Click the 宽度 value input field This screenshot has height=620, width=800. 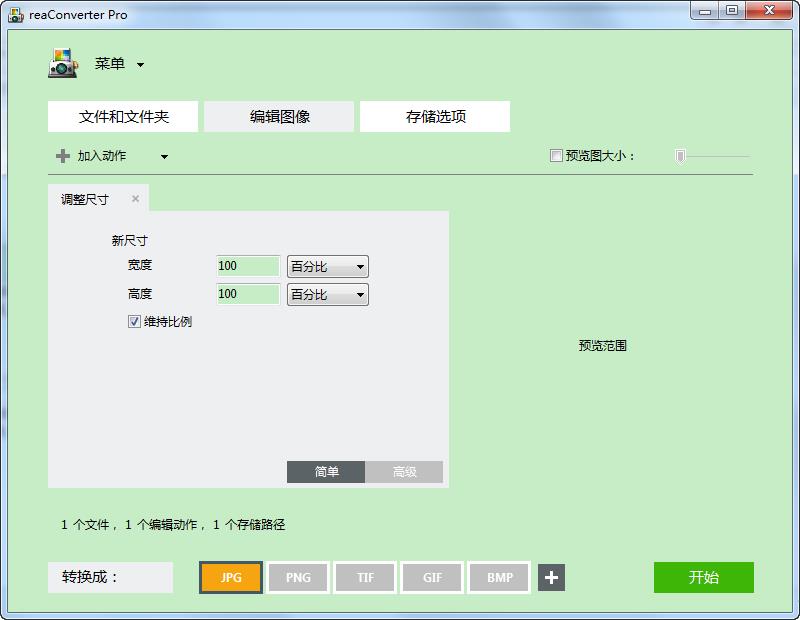[x=248, y=266]
